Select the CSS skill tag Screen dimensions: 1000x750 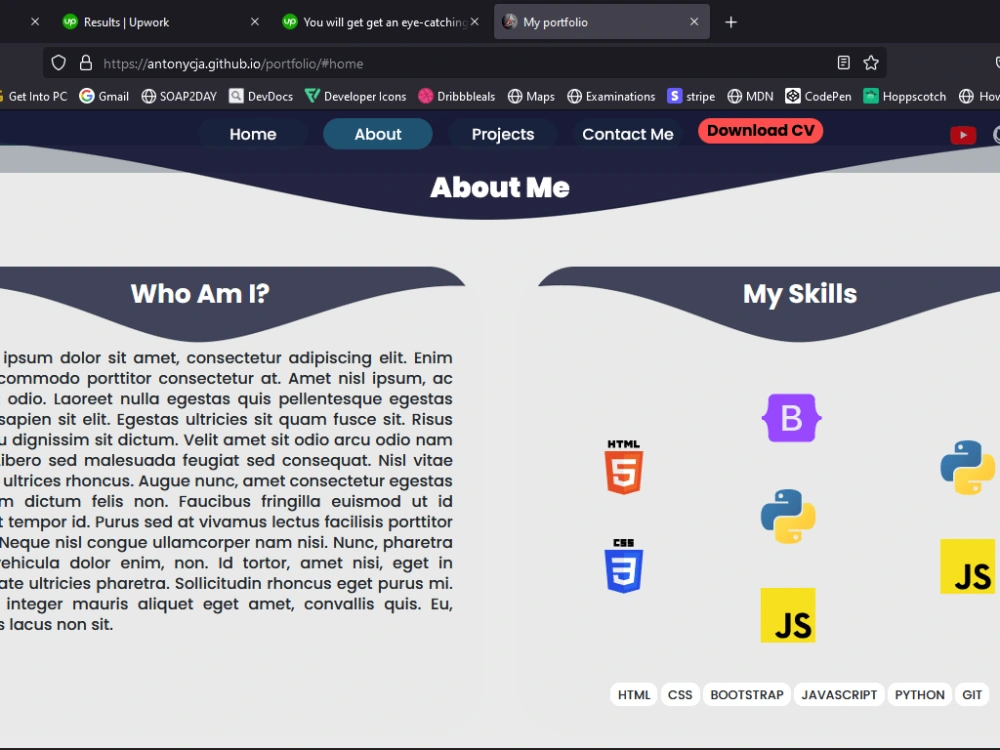[680, 695]
